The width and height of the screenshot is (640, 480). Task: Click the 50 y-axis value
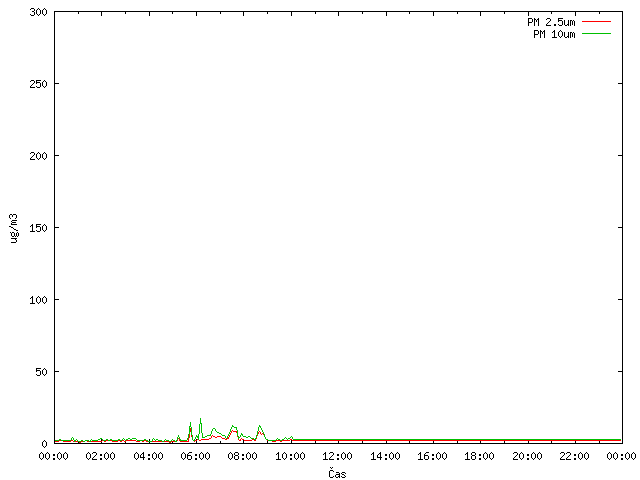[x=41, y=372]
